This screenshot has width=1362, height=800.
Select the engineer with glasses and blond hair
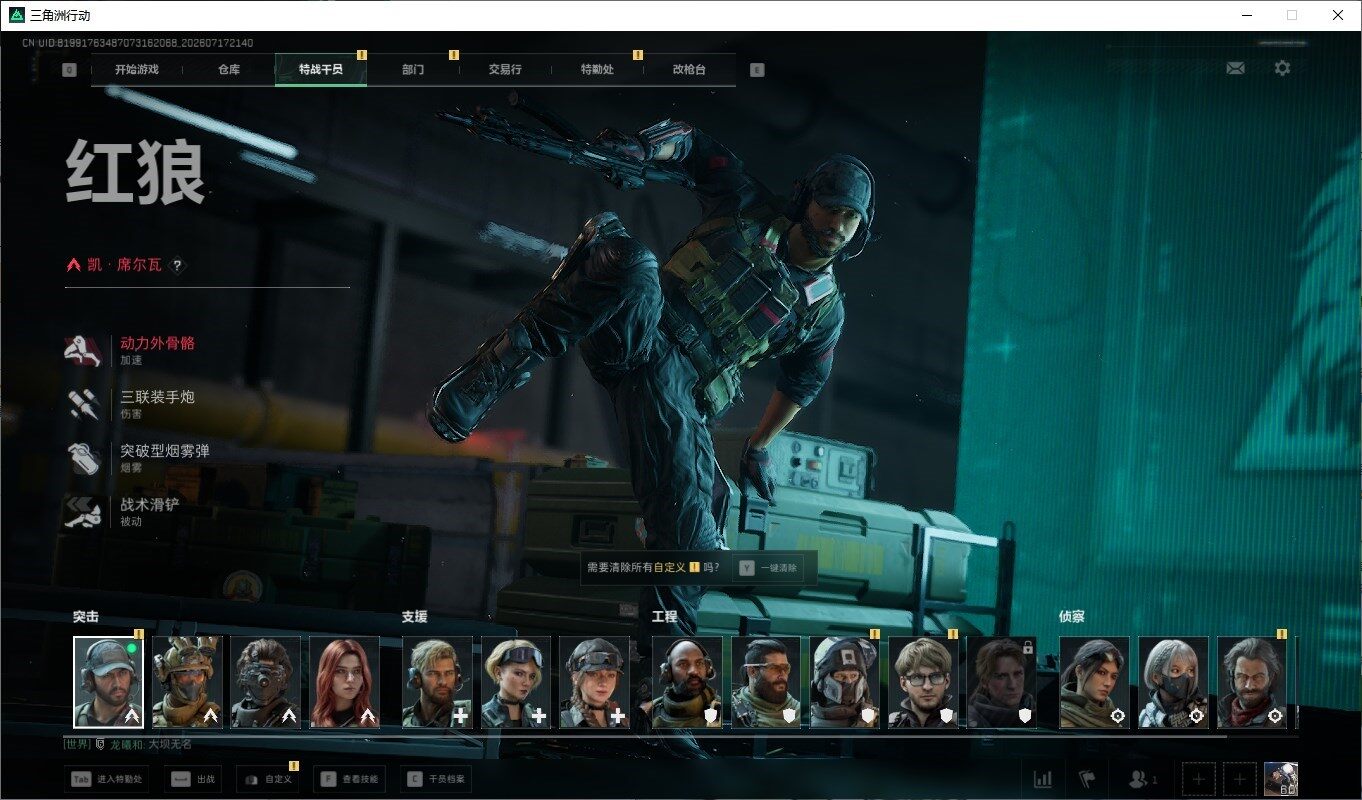[x=923, y=682]
